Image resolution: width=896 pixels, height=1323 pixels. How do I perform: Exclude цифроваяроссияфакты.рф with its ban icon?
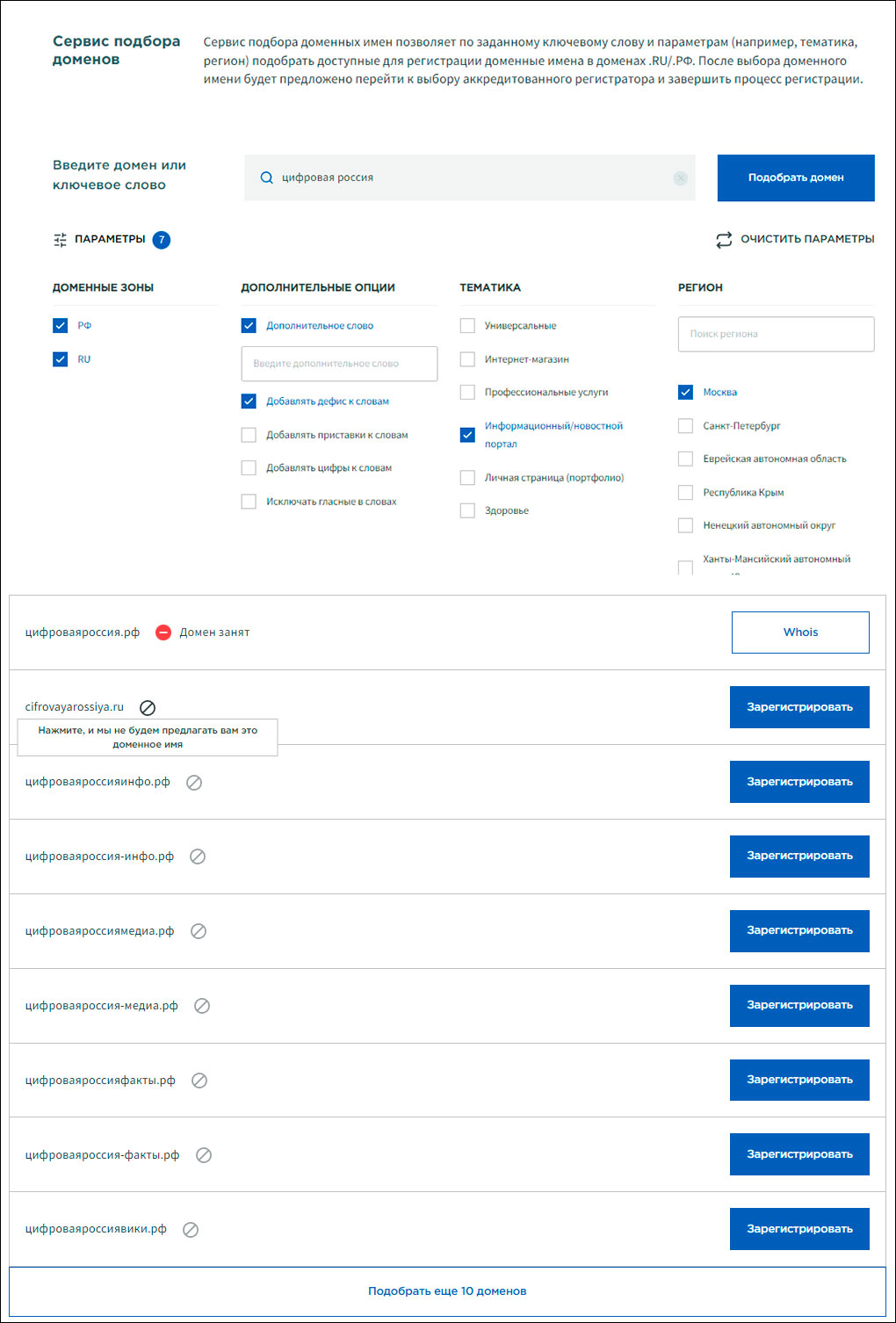coord(199,1081)
